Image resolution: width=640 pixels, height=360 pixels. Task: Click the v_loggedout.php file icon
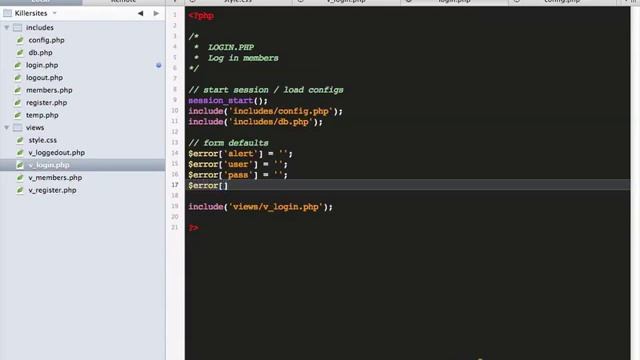tap(20, 153)
